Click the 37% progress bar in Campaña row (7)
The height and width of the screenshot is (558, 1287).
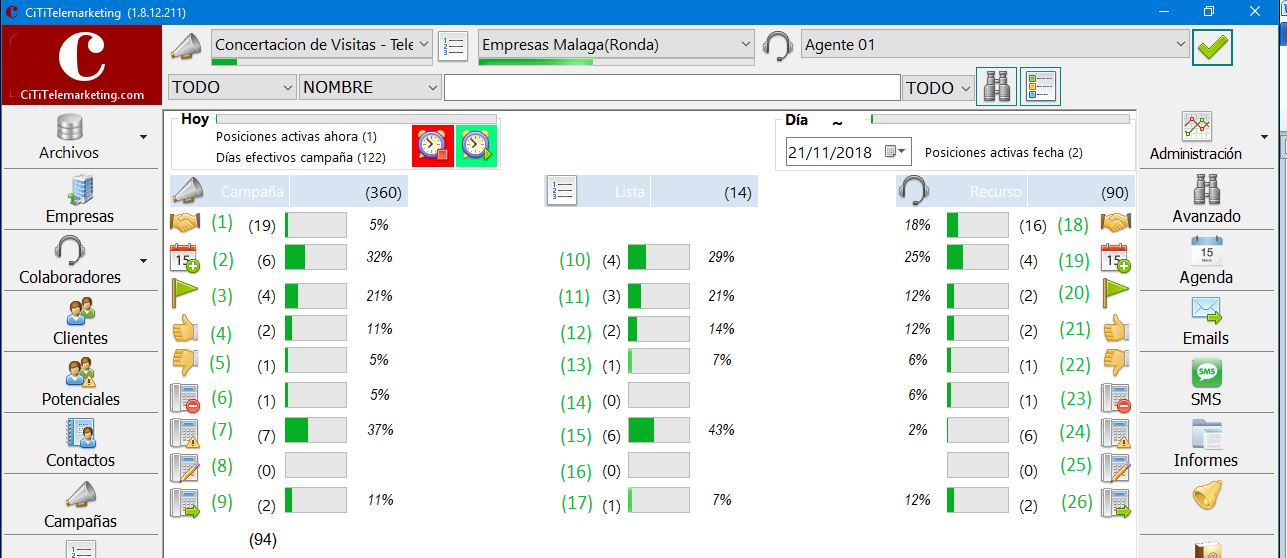point(316,431)
